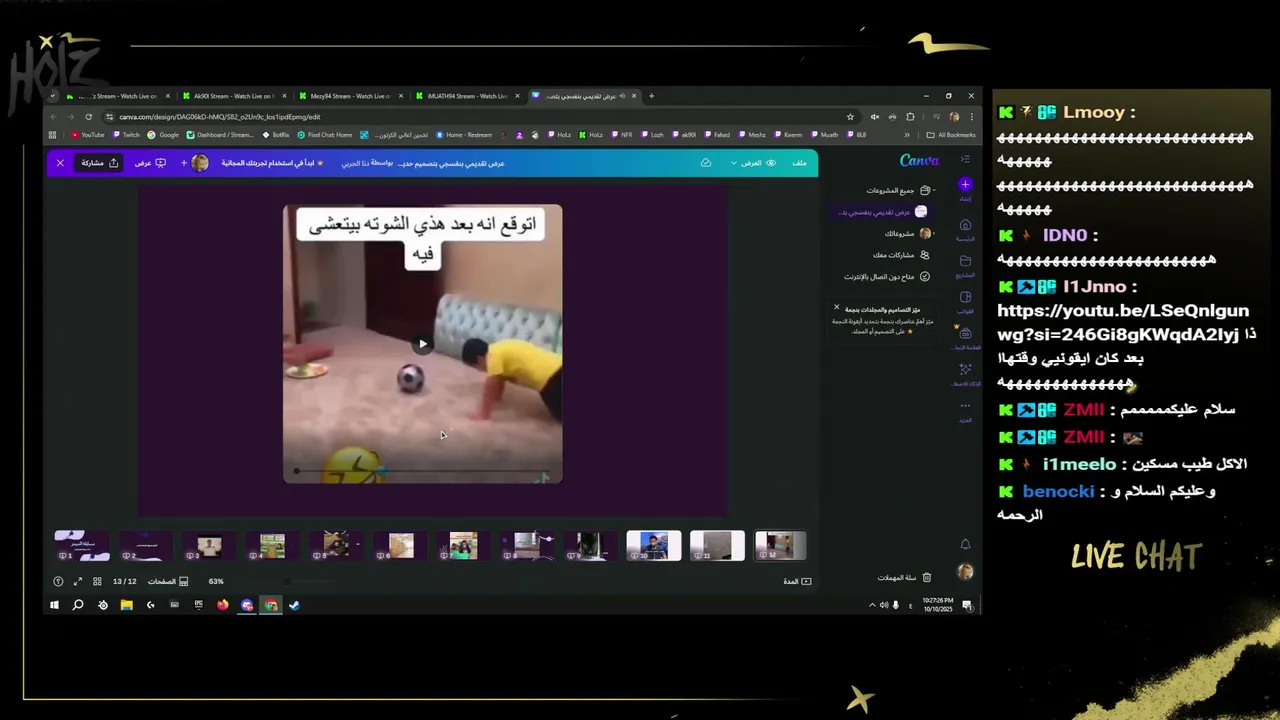The width and height of the screenshot is (1280, 720).
Task: Select slide thumbnail 12
Action: point(780,545)
